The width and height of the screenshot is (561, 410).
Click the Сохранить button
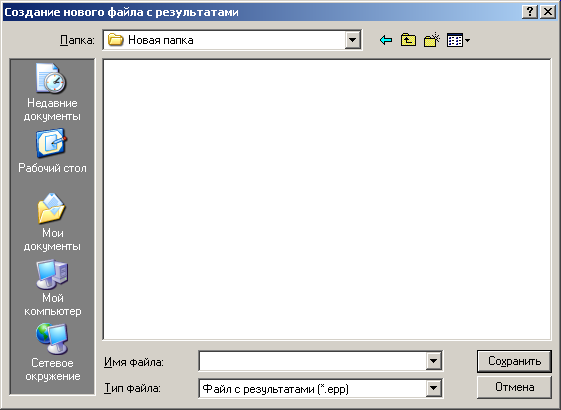[514, 361]
